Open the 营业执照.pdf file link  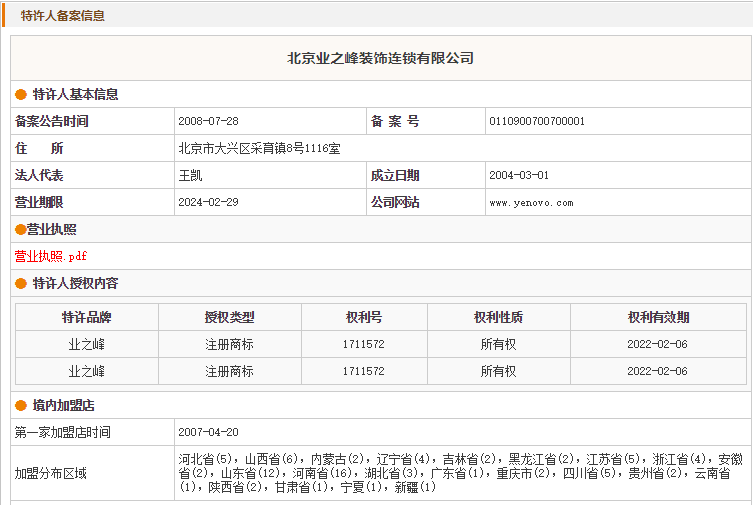pos(51,256)
